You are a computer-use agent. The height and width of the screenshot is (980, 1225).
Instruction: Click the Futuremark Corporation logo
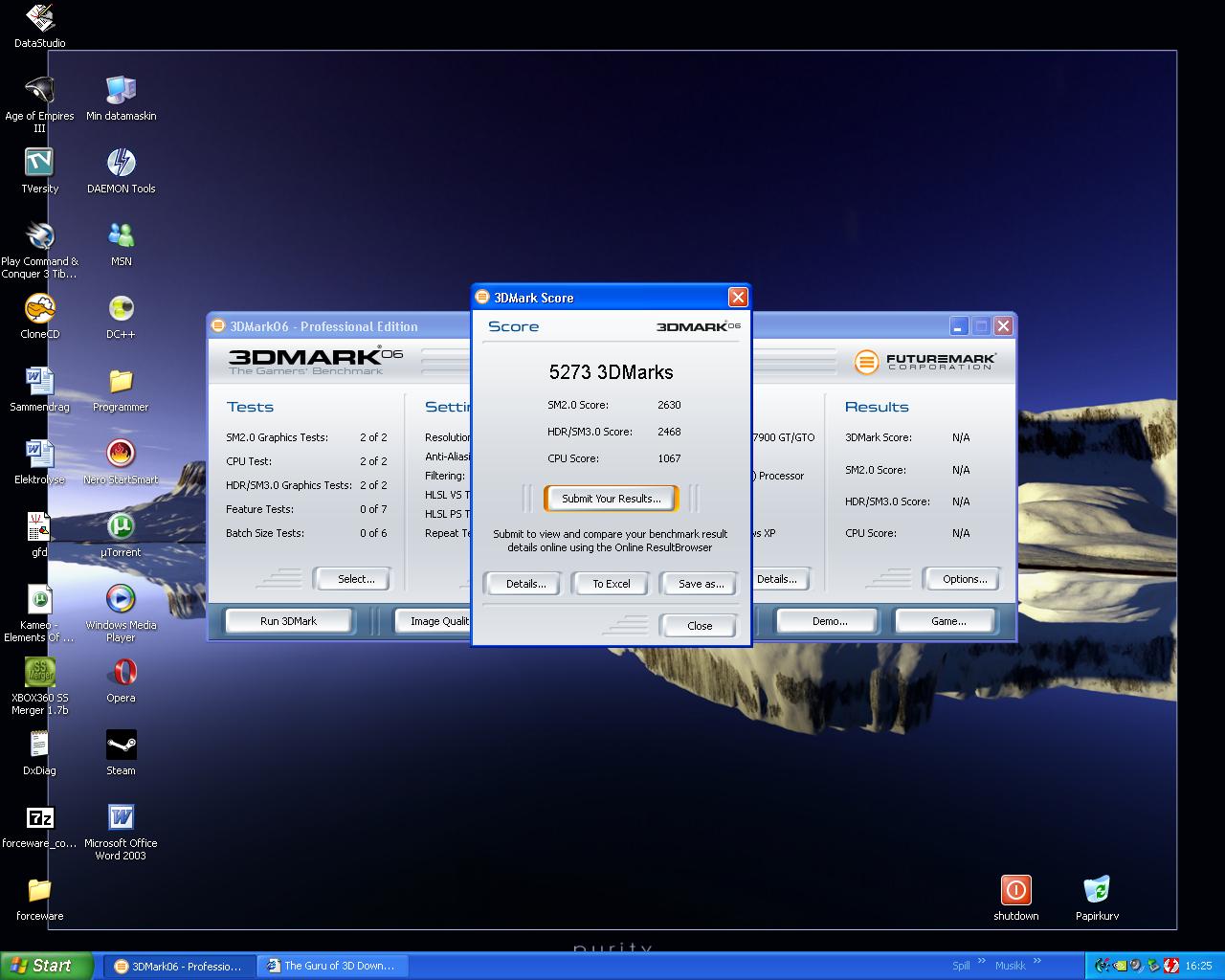coord(924,362)
